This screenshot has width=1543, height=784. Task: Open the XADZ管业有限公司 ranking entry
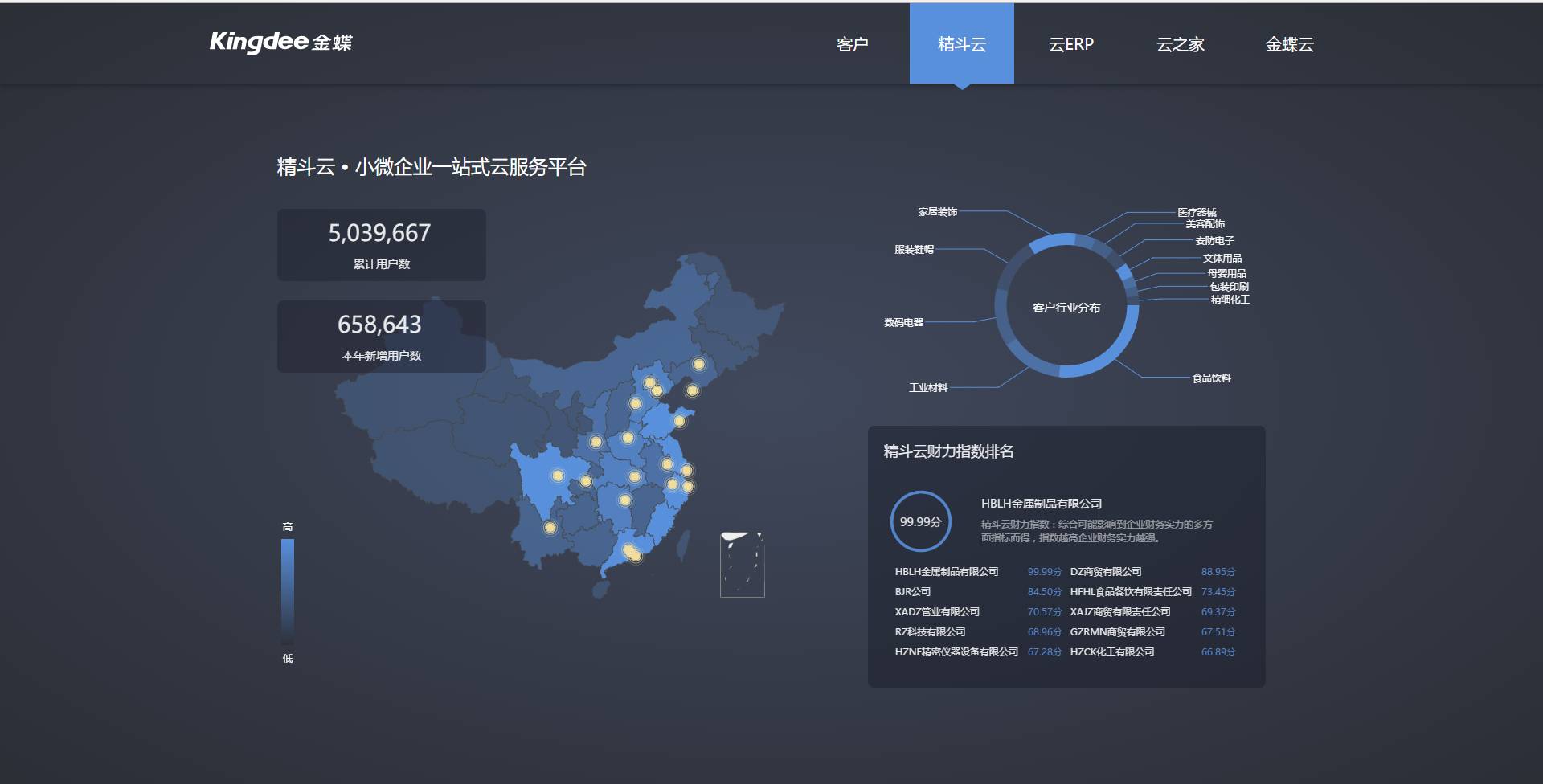pyautogui.click(x=937, y=612)
